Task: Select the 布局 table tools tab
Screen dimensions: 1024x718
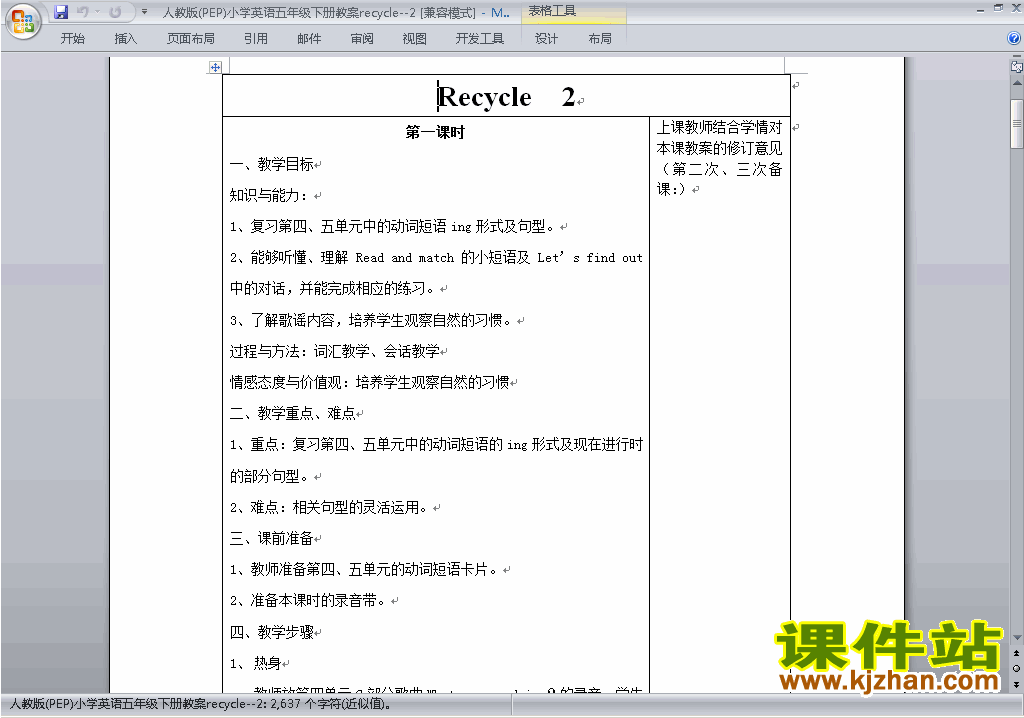Action: click(x=600, y=39)
